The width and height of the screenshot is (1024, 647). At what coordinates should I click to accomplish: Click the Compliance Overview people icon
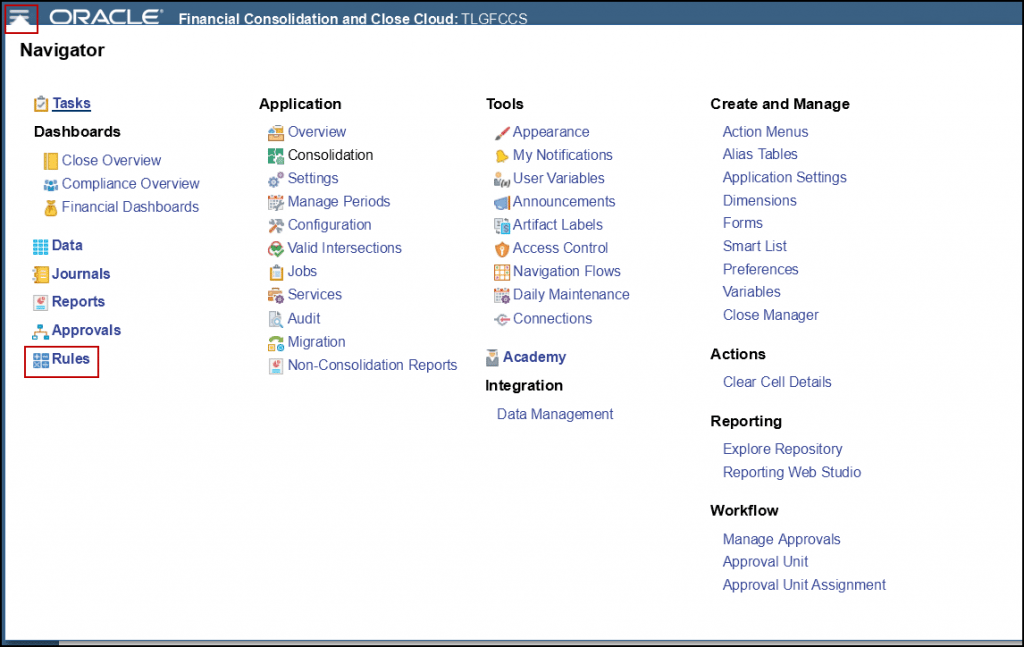(50, 185)
